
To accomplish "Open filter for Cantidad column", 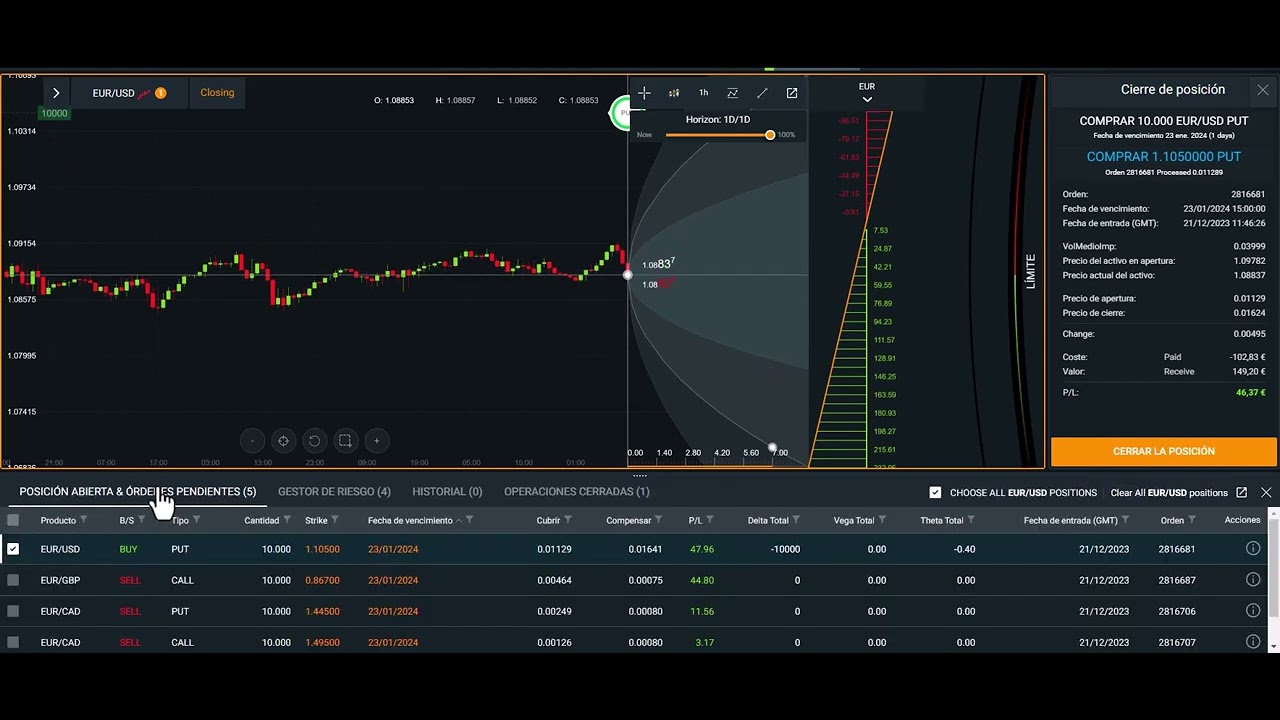I will point(287,520).
